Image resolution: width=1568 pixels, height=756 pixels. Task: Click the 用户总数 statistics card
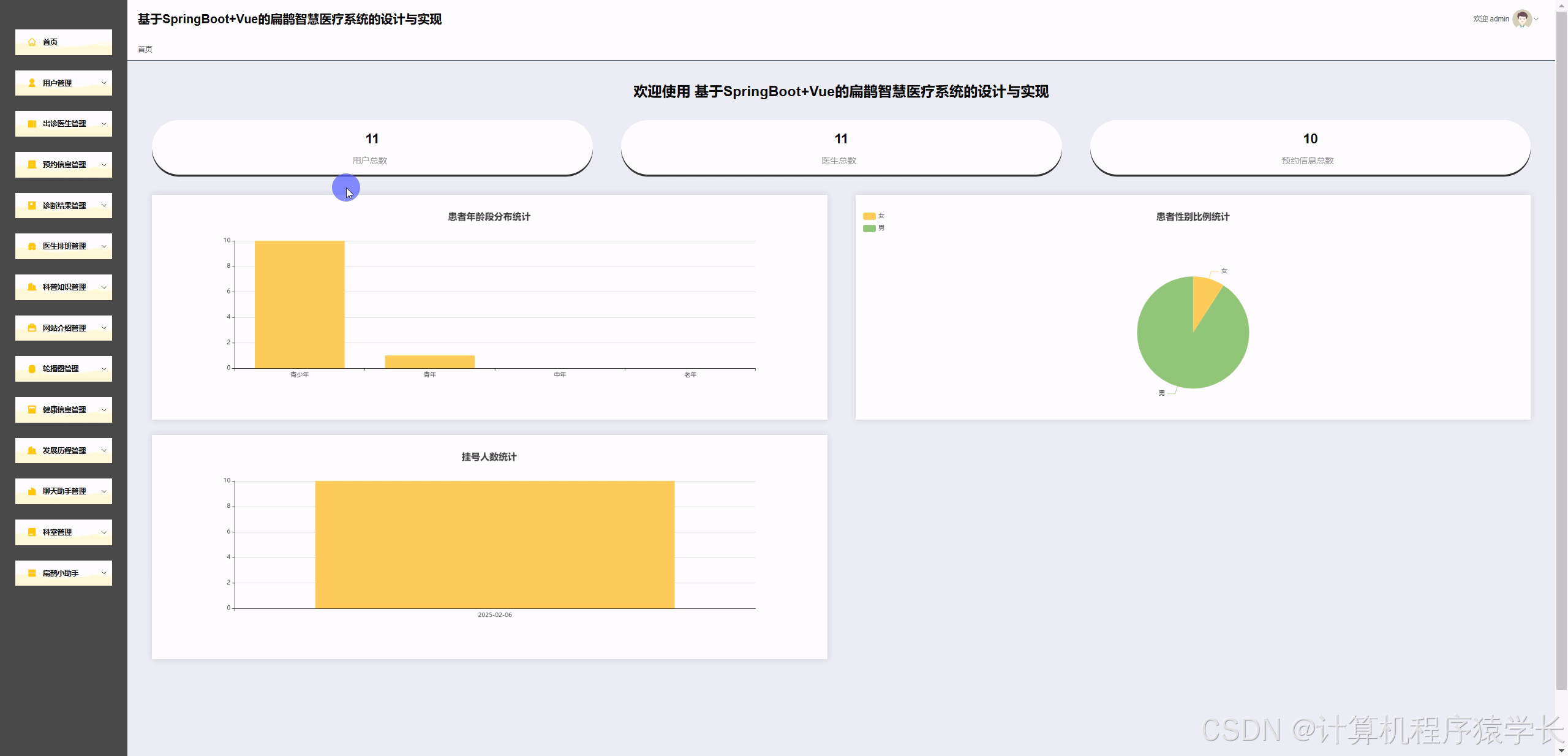tap(372, 148)
